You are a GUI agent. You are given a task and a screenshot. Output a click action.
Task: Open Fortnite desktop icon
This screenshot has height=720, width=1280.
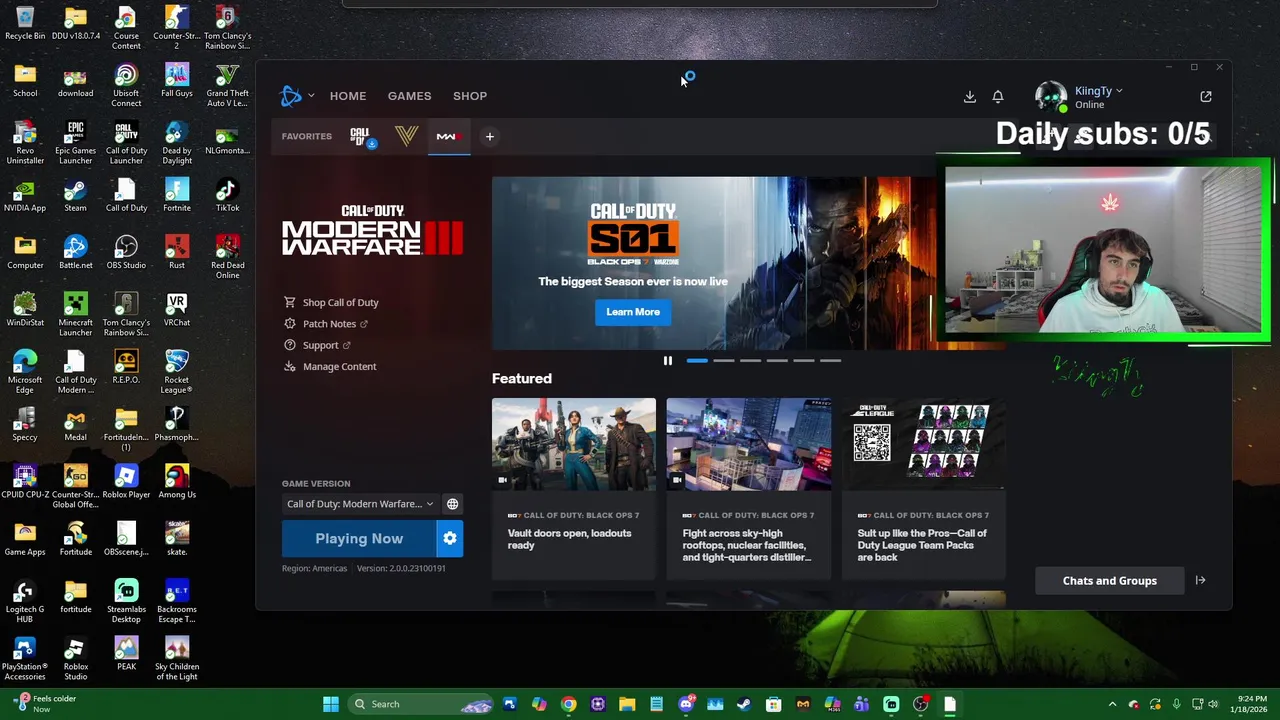(177, 195)
